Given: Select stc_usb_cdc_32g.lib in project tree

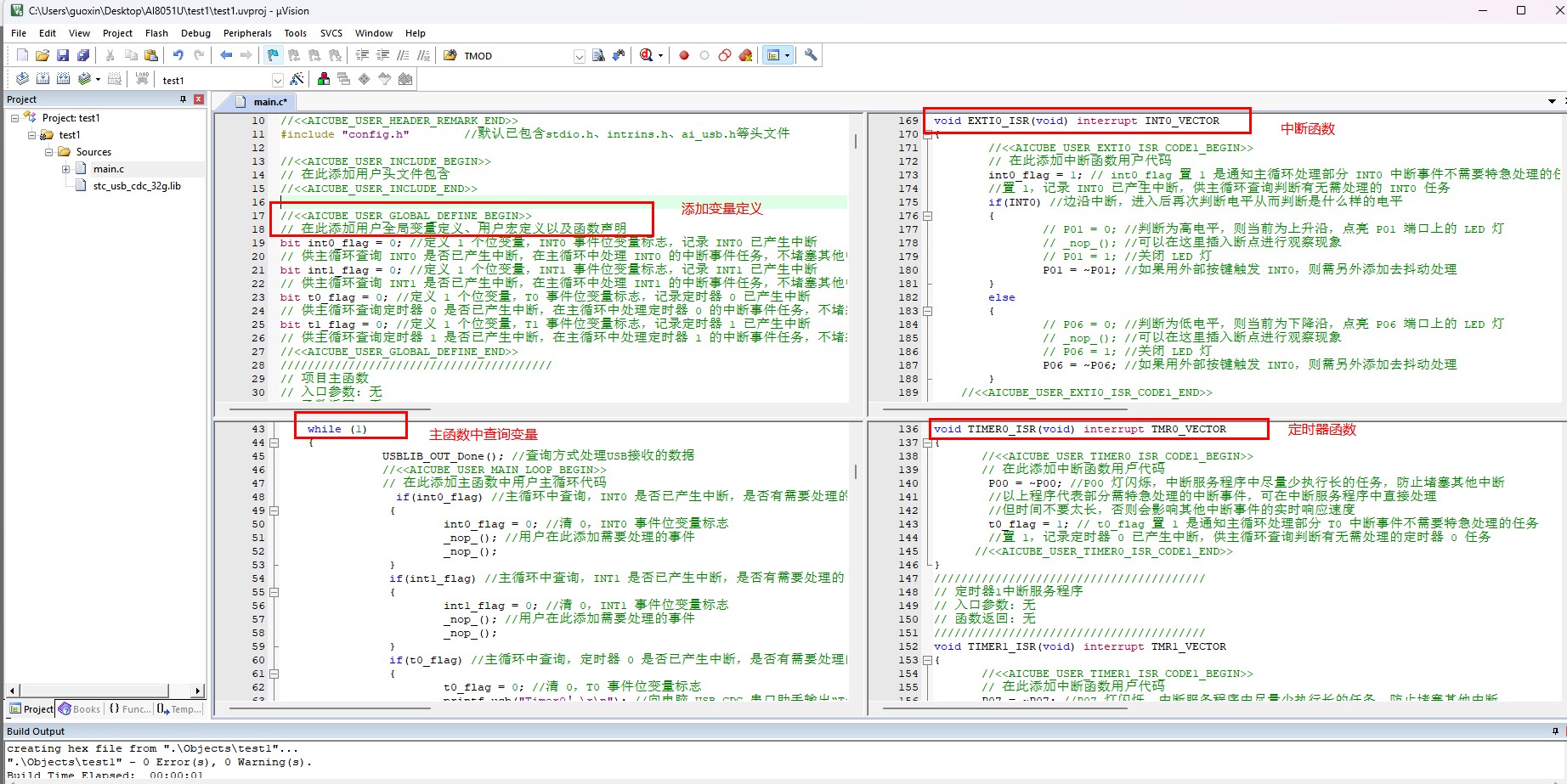Looking at the screenshot, I should pos(136,186).
